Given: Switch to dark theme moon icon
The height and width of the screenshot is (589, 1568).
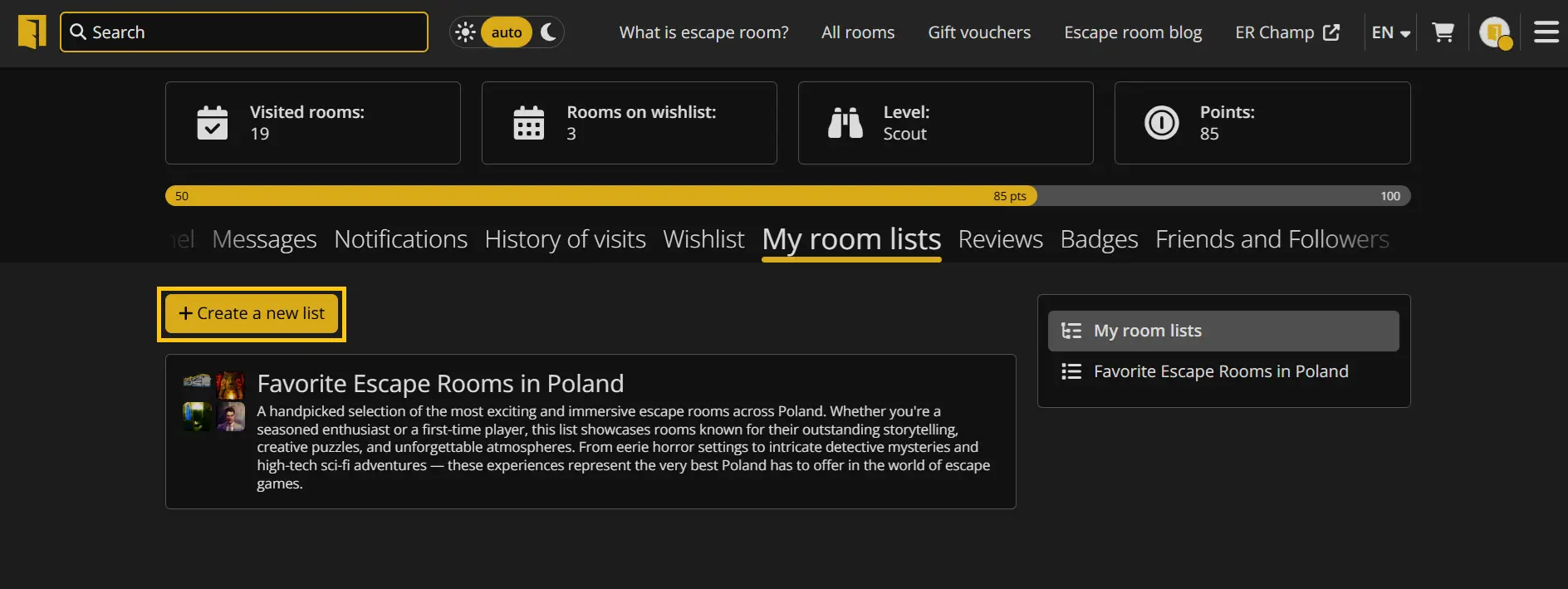Looking at the screenshot, I should (x=548, y=32).
